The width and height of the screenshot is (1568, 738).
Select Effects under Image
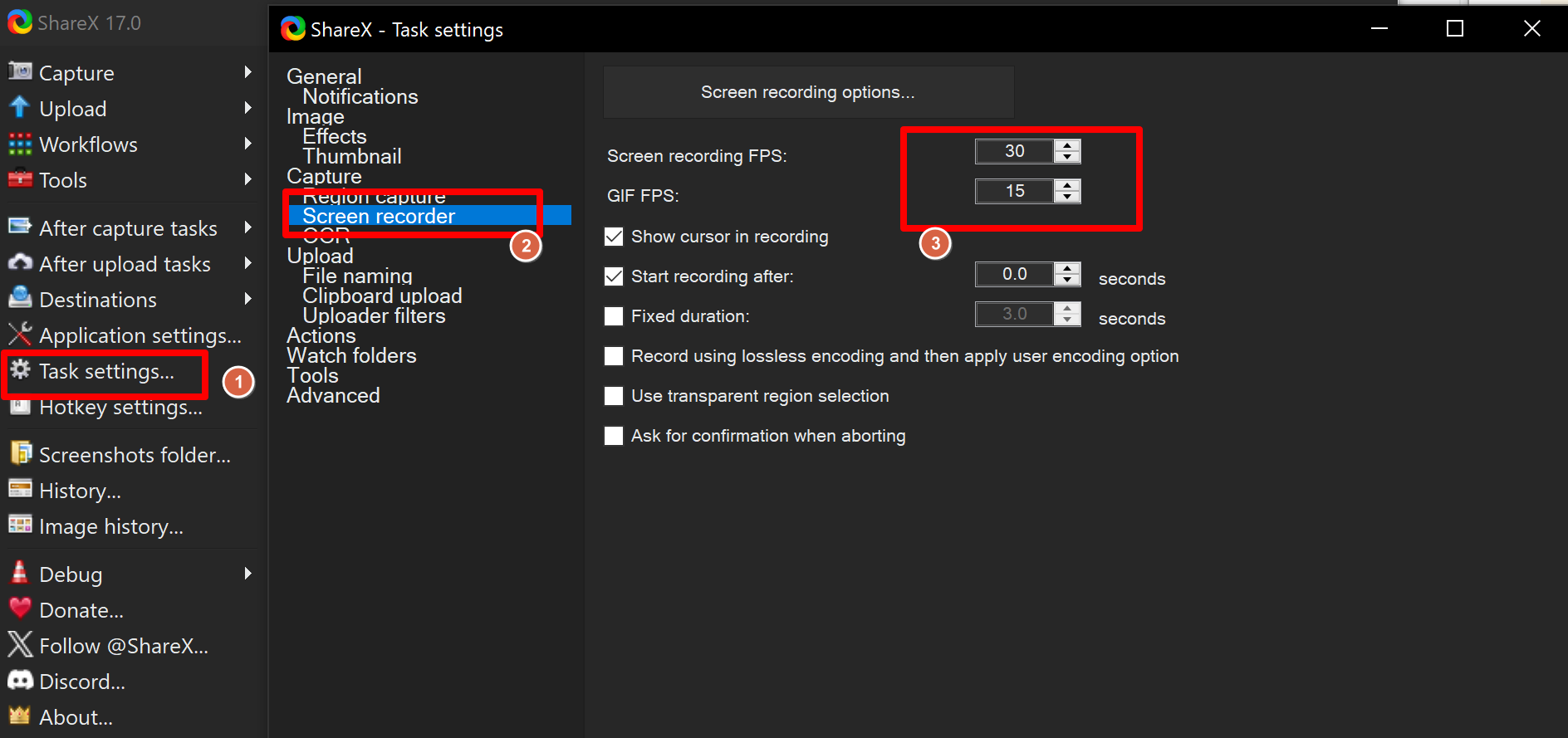[335, 136]
